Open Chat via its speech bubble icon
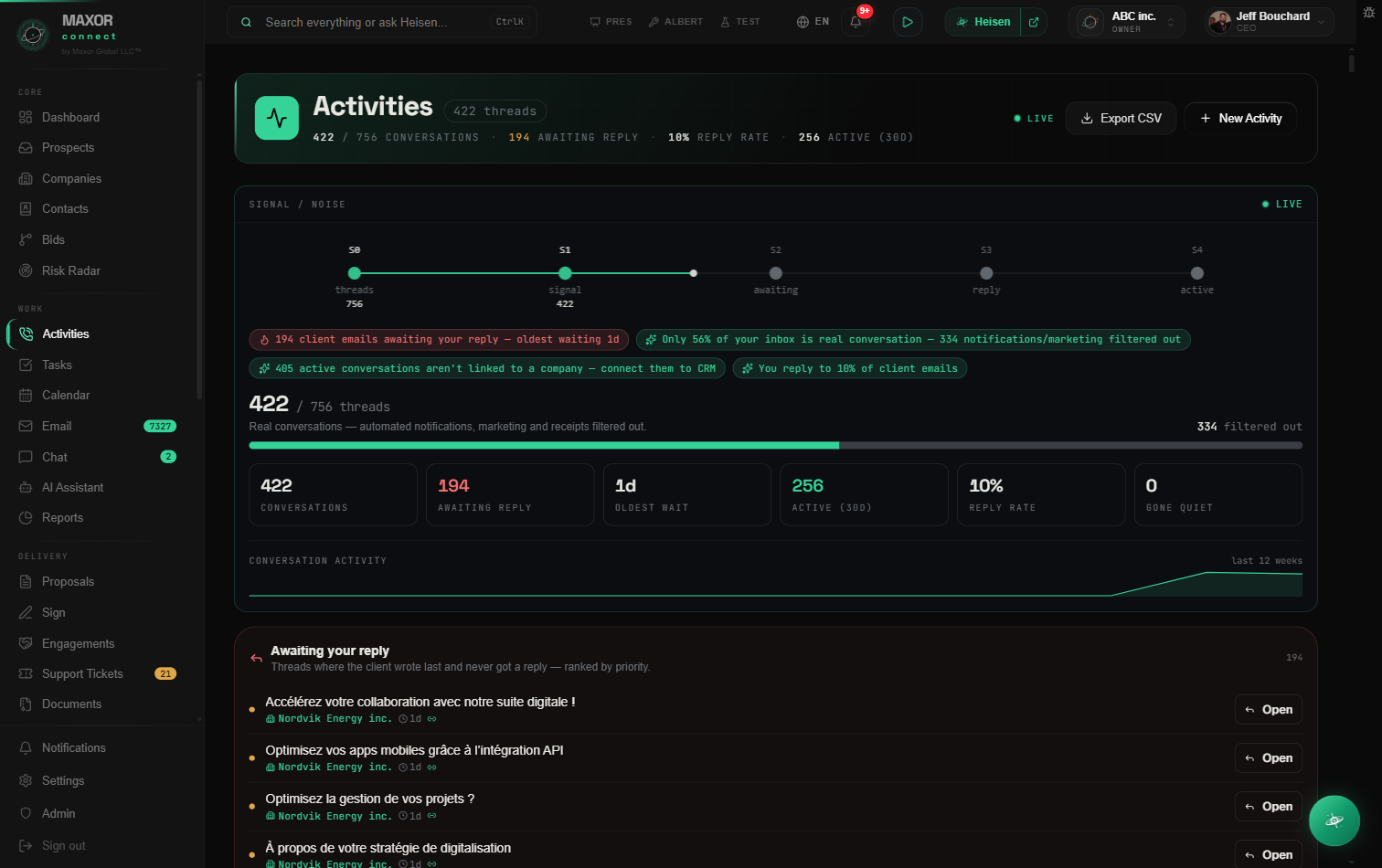1382x868 pixels. click(x=26, y=457)
